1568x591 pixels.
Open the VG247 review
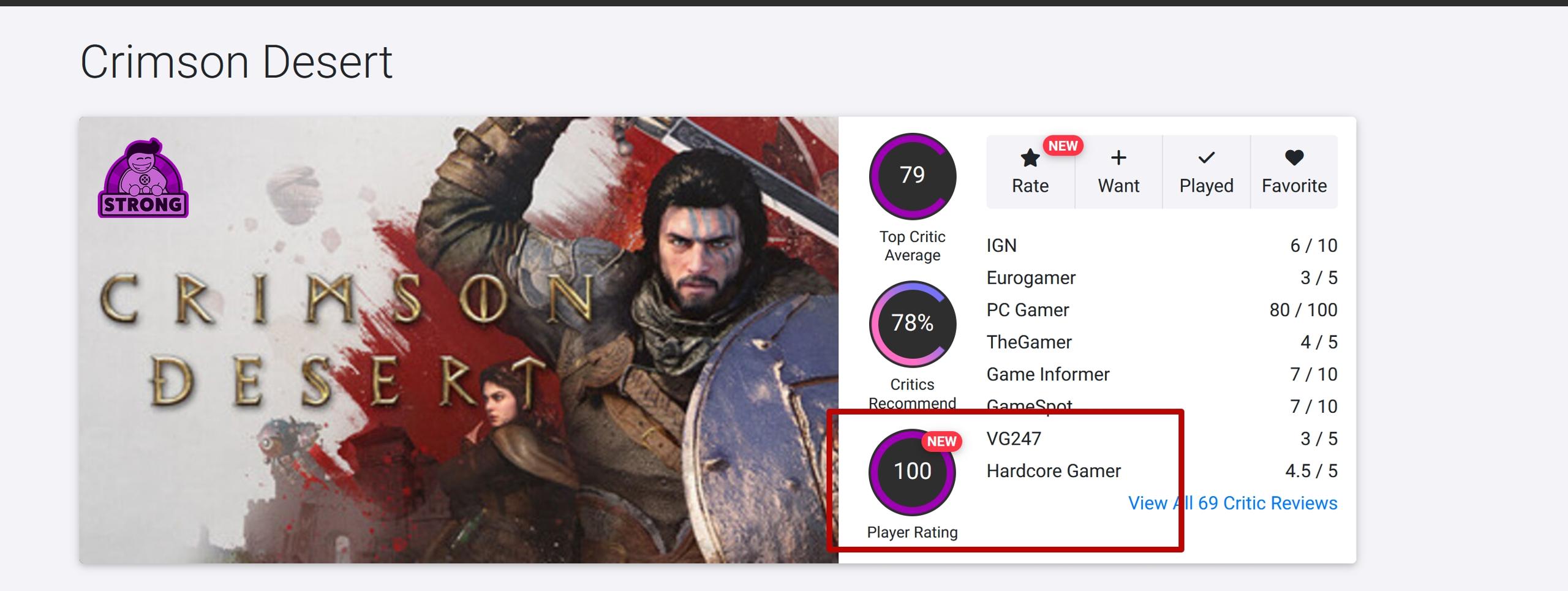click(x=1014, y=439)
